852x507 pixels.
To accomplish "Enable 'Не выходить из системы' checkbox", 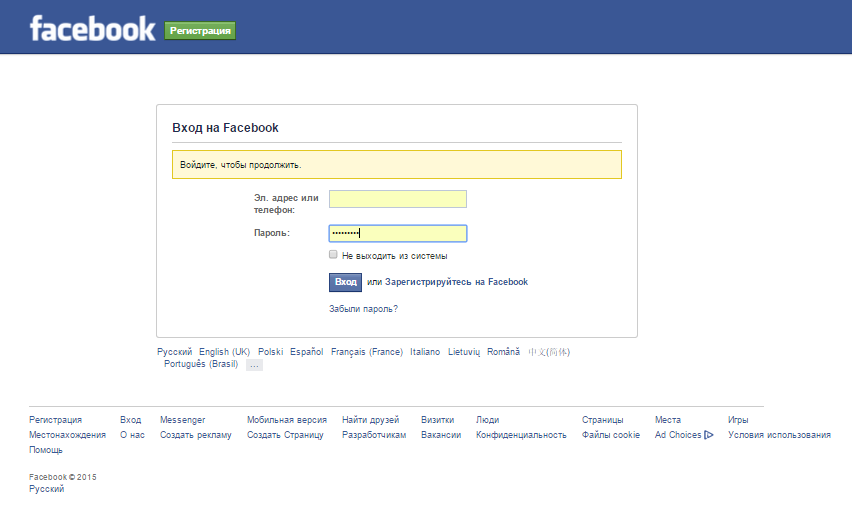I will (x=333, y=254).
